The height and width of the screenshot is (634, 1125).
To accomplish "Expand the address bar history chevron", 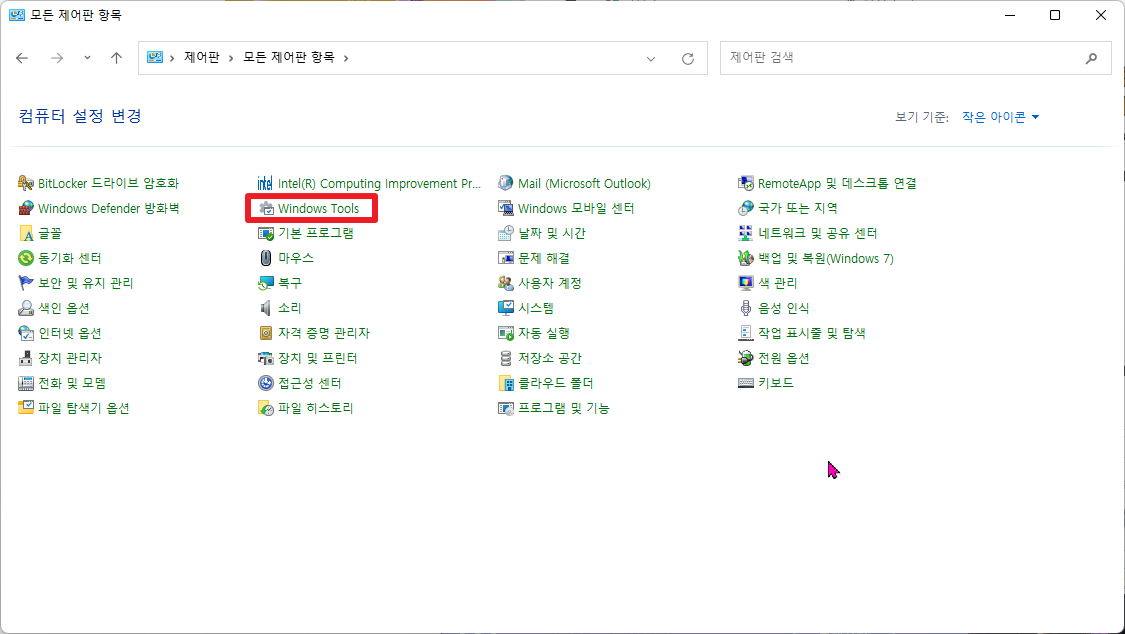I will click(651, 59).
